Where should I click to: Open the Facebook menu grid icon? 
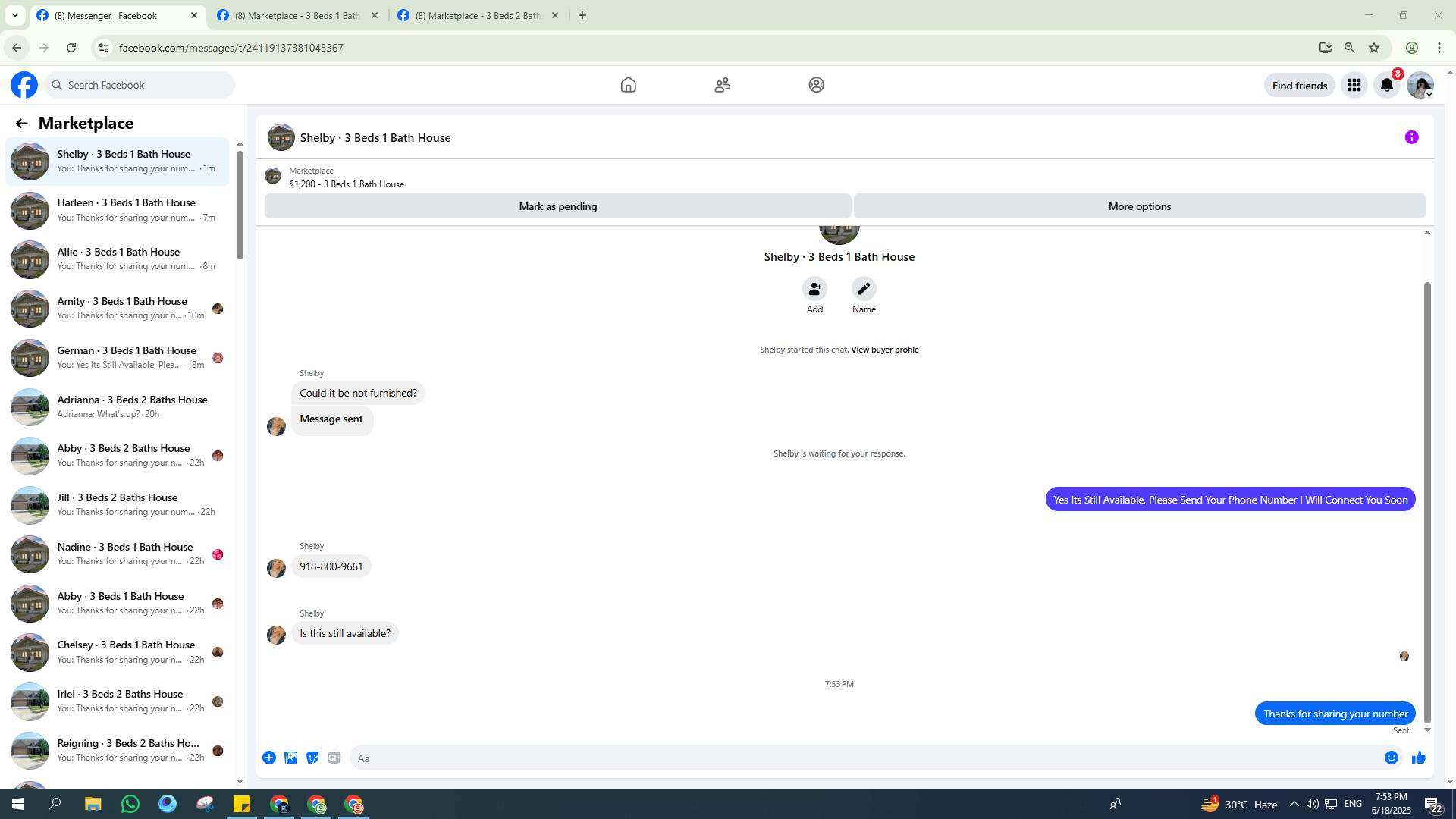click(1354, 86)
